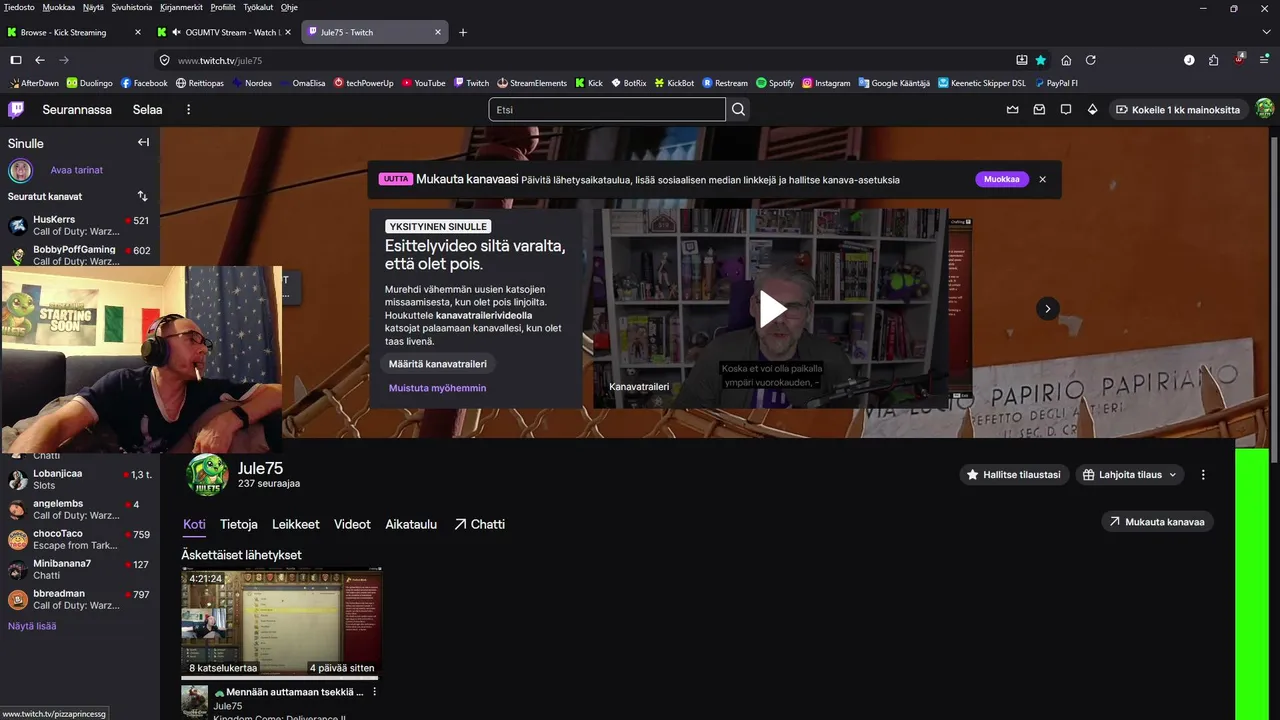Screen dimensions: 1280x720
Task: Switch to OGUMTV Stream tab
Action: 223,32
